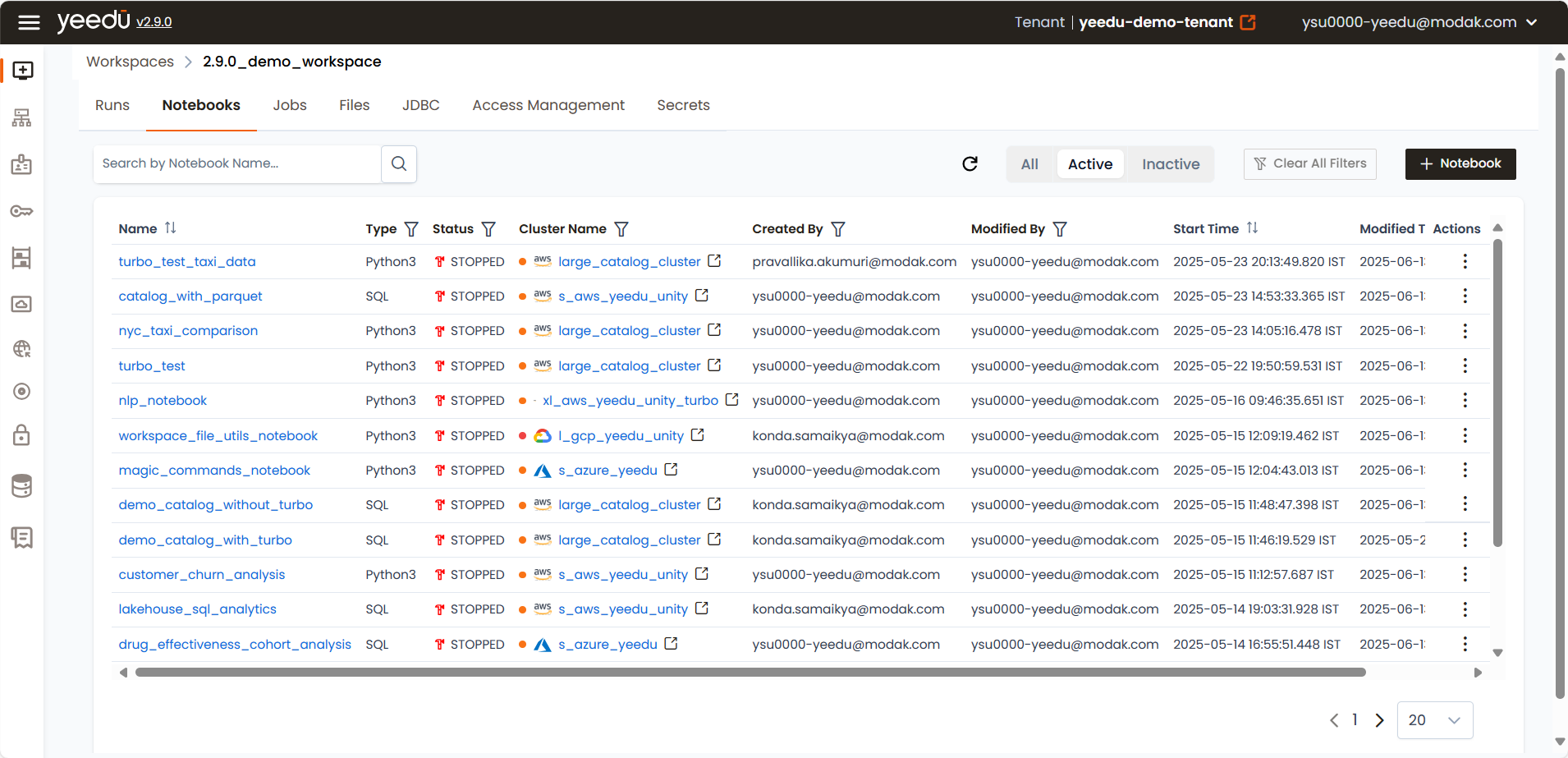Open the page size dropdown showing 20
This screenshot has height=758, width=1568.
coord(1435,720)
